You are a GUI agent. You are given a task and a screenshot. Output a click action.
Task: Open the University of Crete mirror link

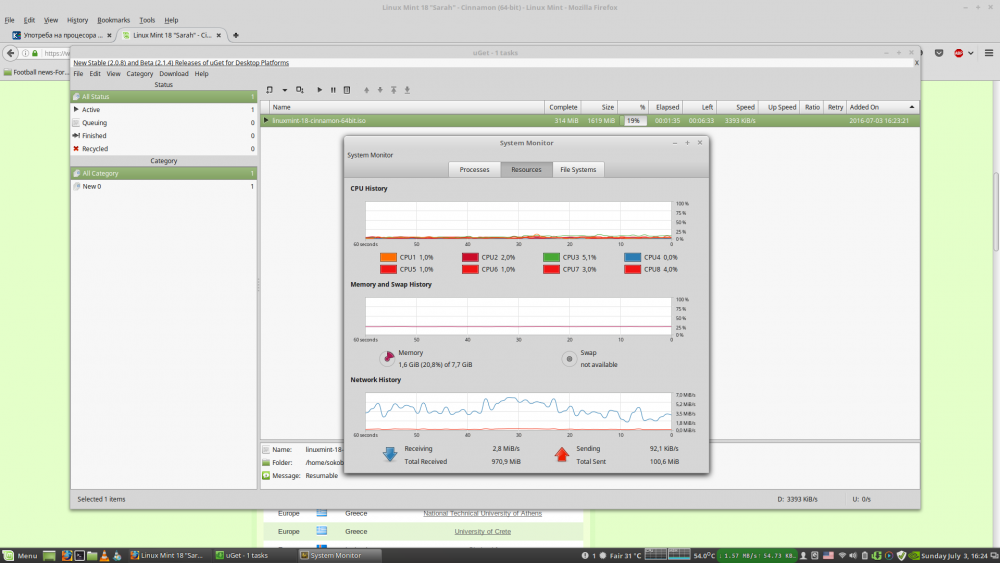click(482, 531)
